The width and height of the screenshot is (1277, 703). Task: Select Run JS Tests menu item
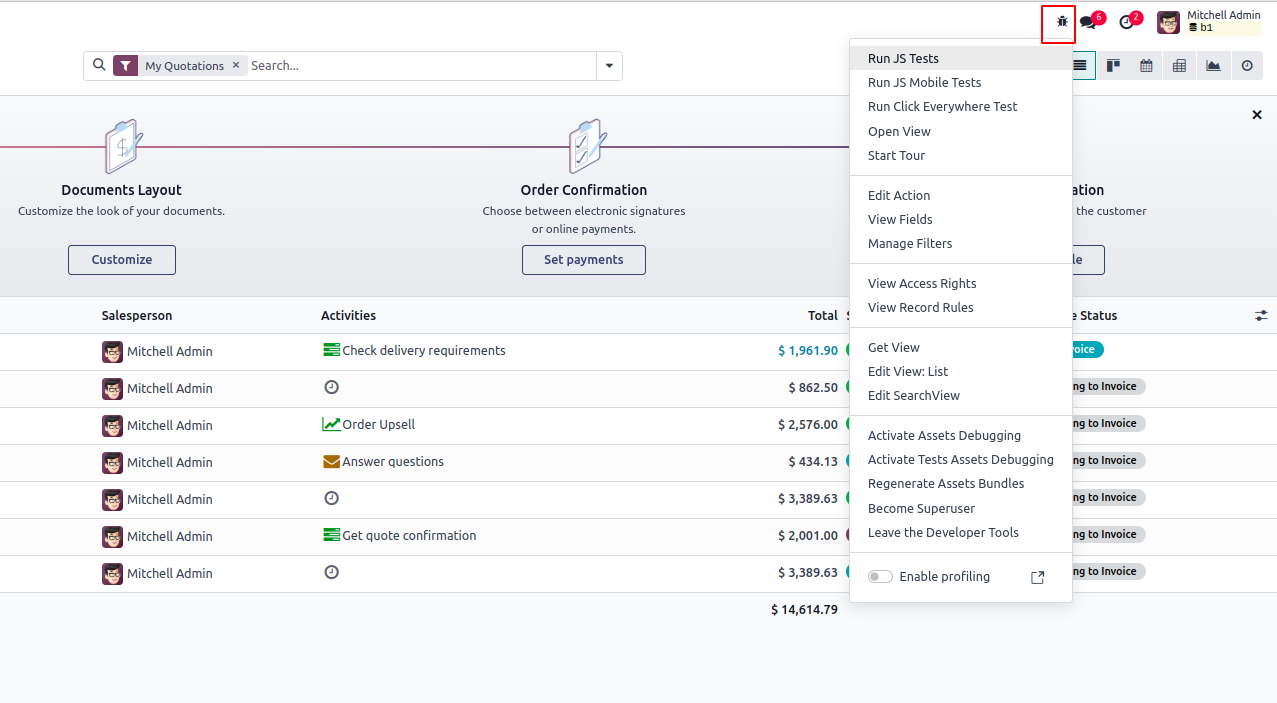coord(903,58)
